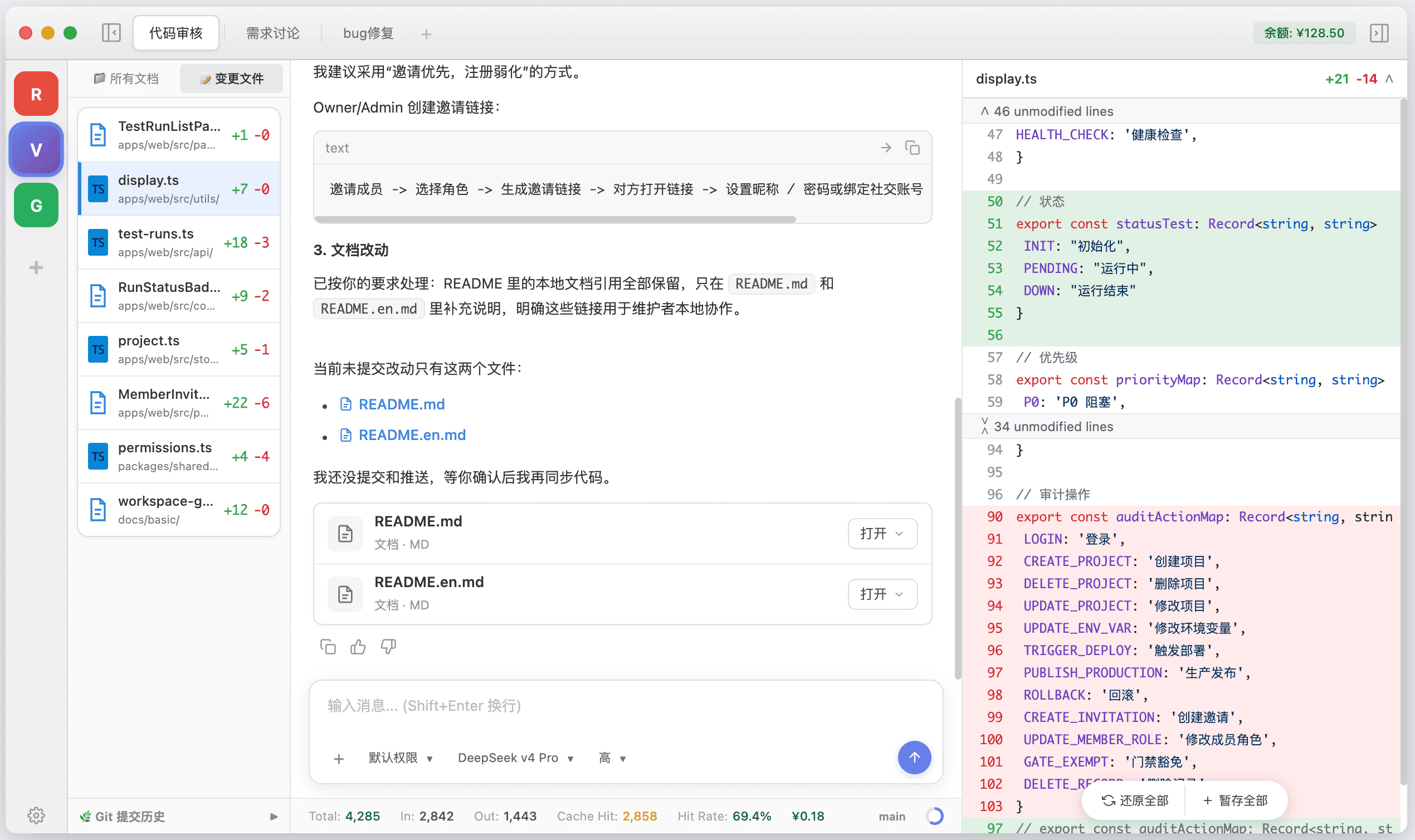Click the Total 4,285 token count
This screenshot has width=1415, height=840.
pyautogui.click(x=344, y=815)
